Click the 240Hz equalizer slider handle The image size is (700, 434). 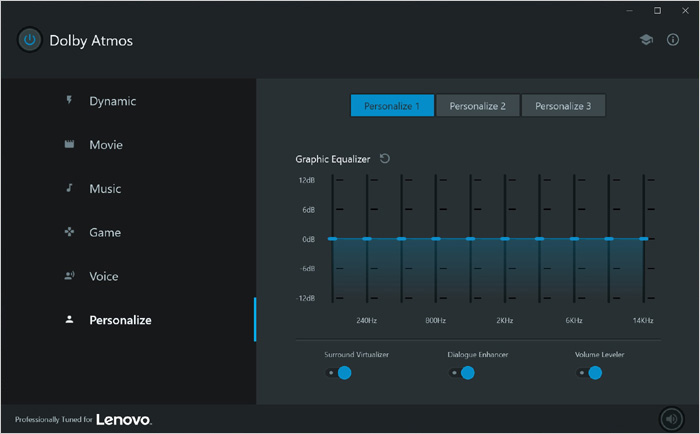367,239
